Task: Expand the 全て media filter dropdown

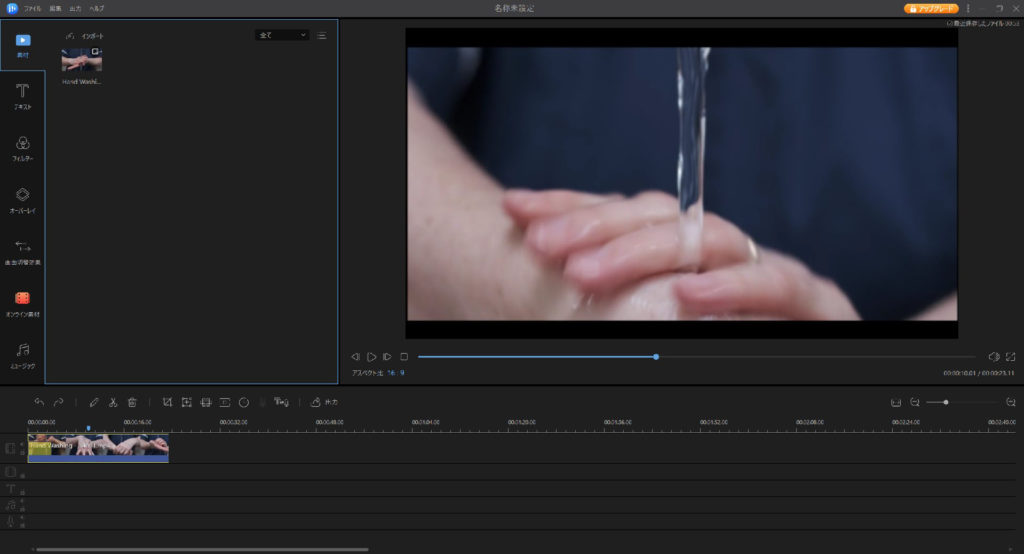Action: 282,35
